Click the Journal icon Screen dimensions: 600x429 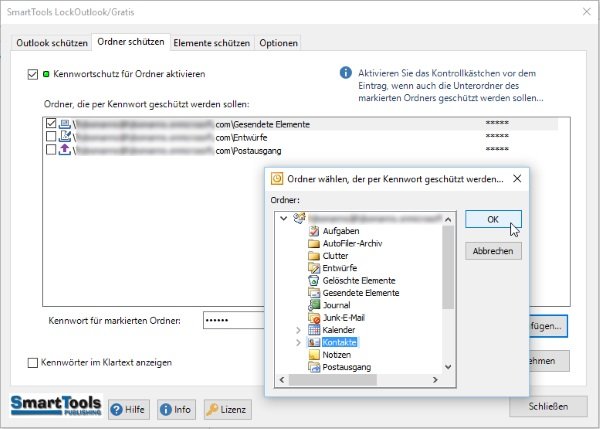[x=314, y=305]
